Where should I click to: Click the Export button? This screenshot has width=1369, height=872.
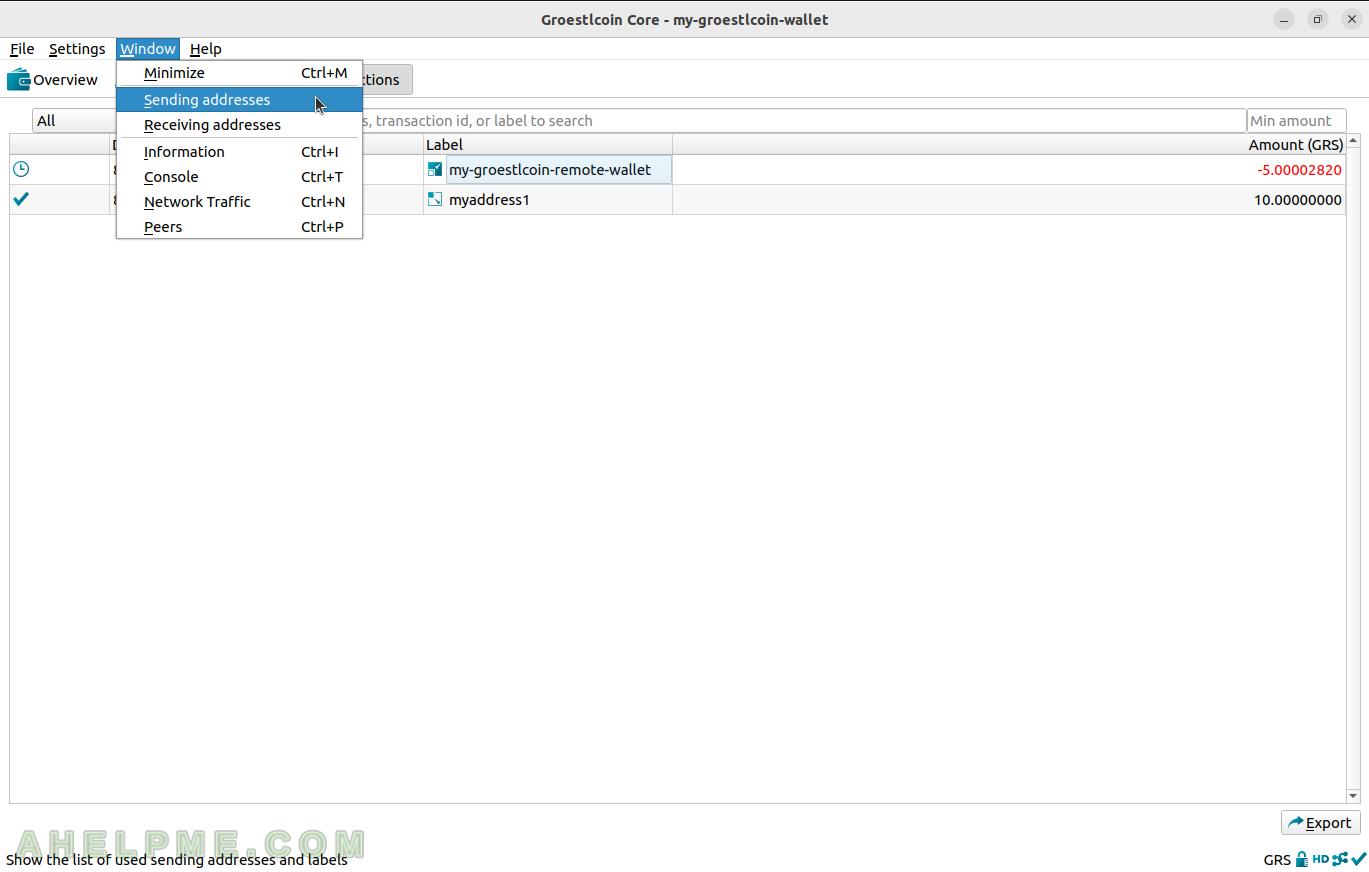pos(1320,823)
